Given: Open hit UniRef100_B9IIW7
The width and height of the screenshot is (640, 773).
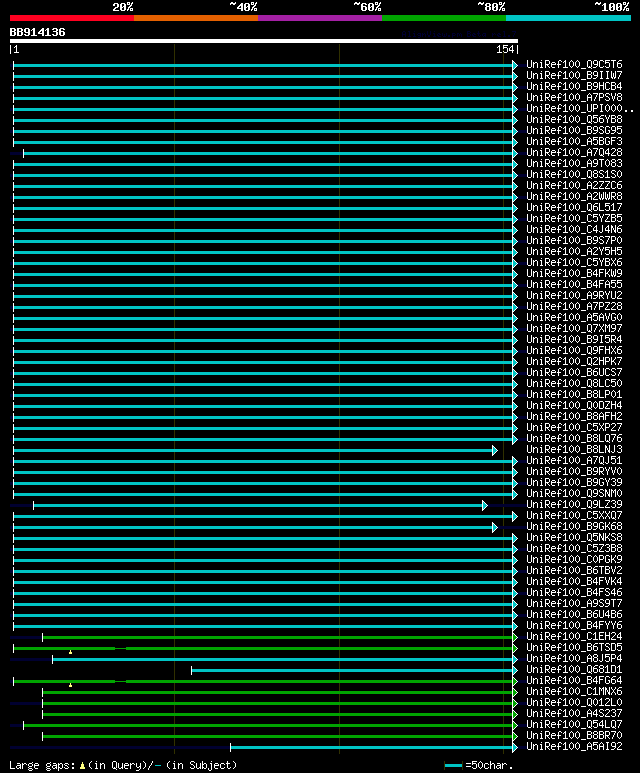Looking at the screenshot, I should (x=574, y=75).
